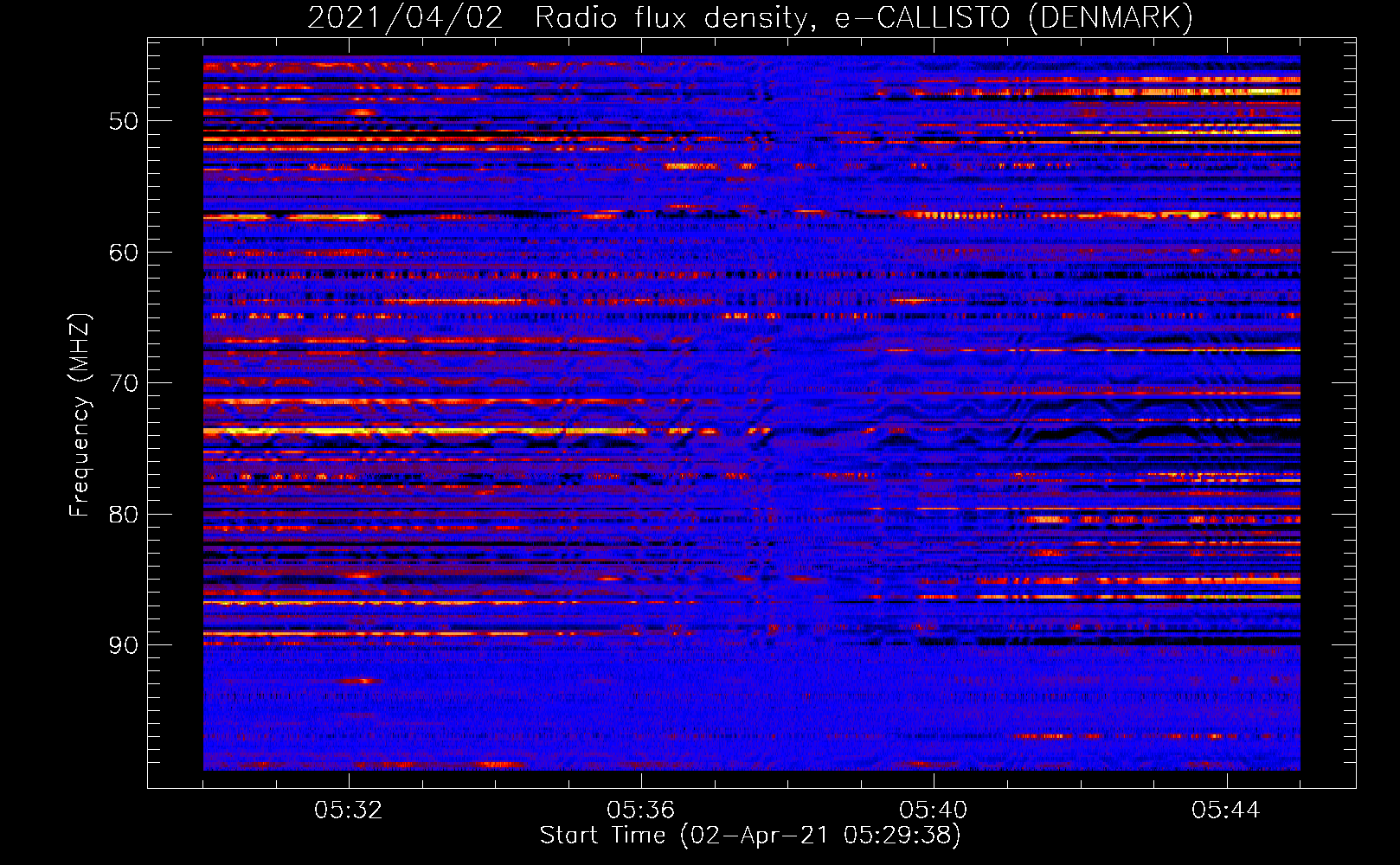
Task: Click the 05:32 time tick label
Action: [349, 811]
